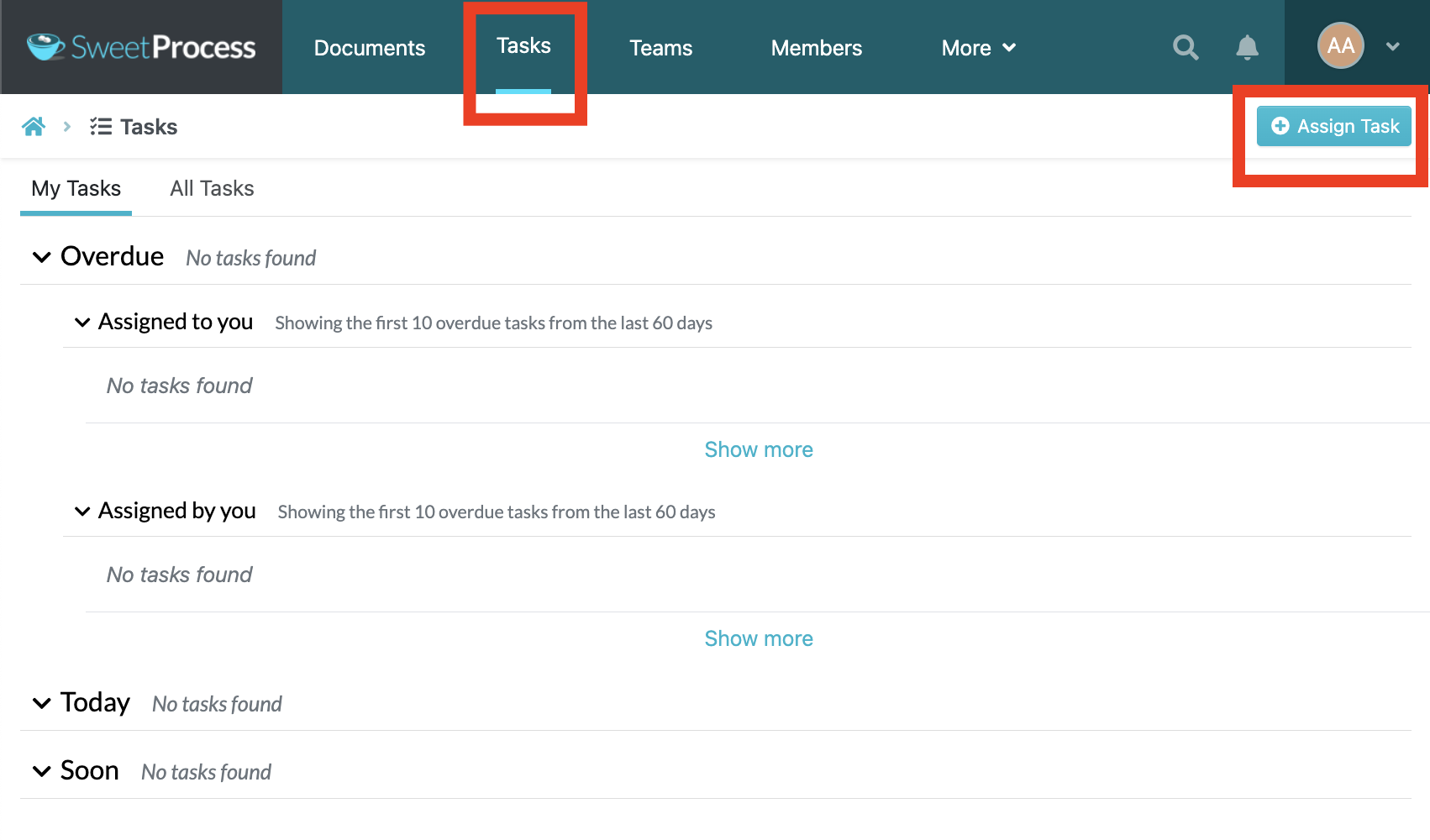Collapse the Assigned to you subsection
The height and width of the screenshot is (840, 1430).
82,323
